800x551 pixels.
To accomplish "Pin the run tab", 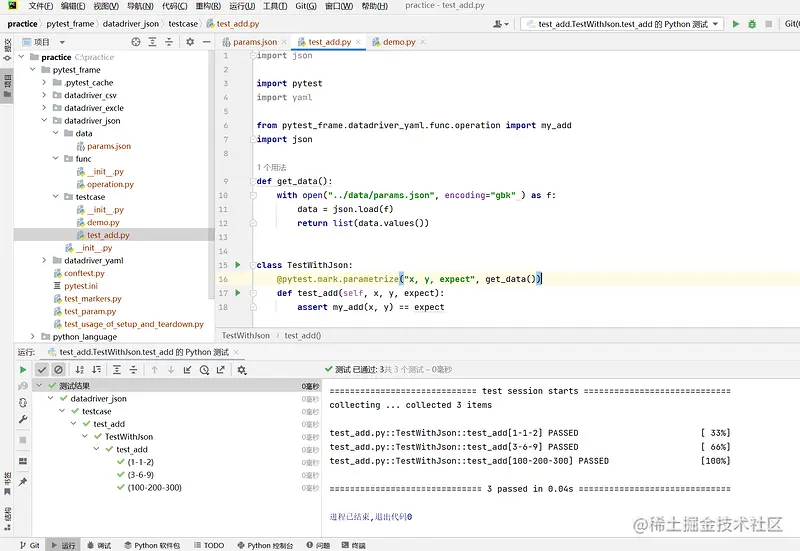I will pos(23,482).
